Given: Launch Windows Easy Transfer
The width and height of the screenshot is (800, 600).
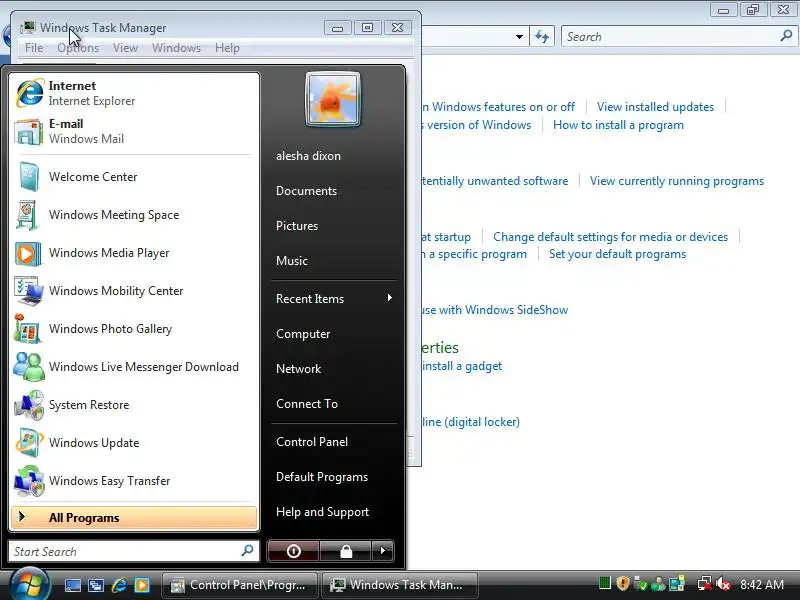Looking at the screenshot, I should [x=134, y=481].
